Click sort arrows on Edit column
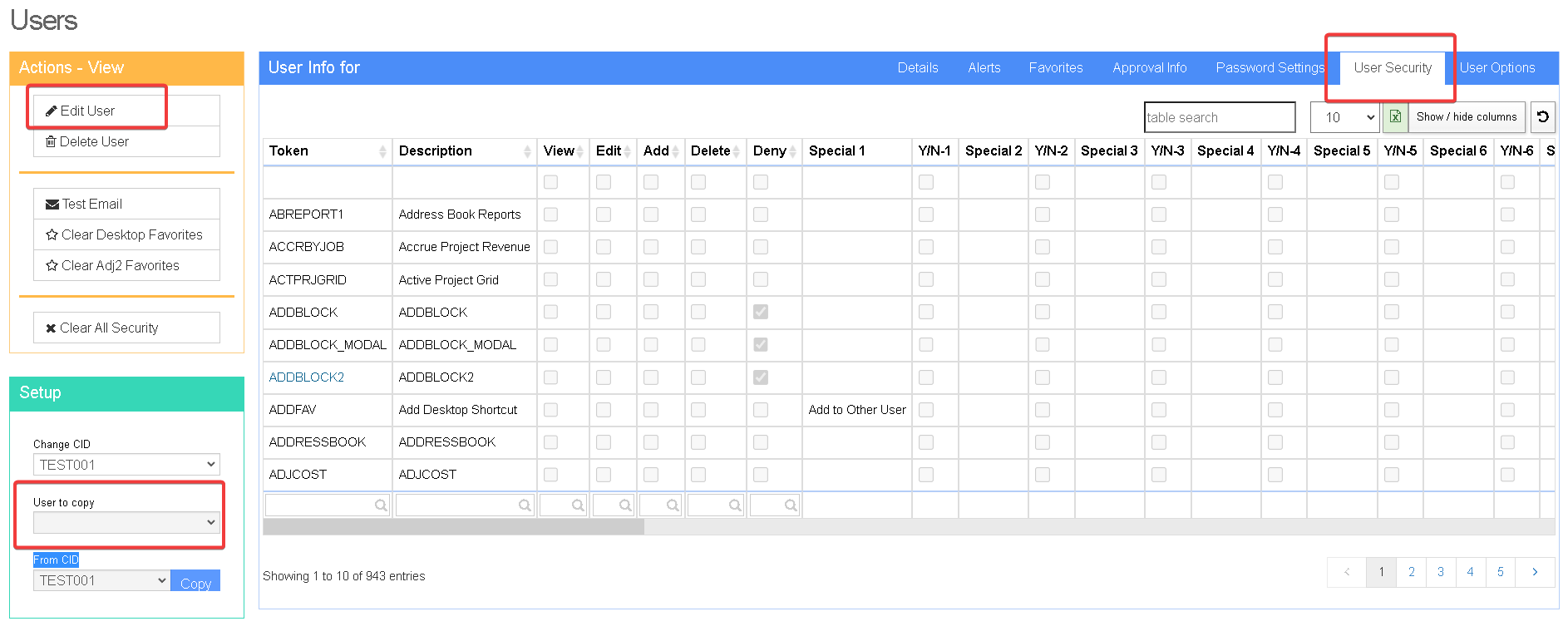Viewport: 1568px width, 636px height. 628,151
